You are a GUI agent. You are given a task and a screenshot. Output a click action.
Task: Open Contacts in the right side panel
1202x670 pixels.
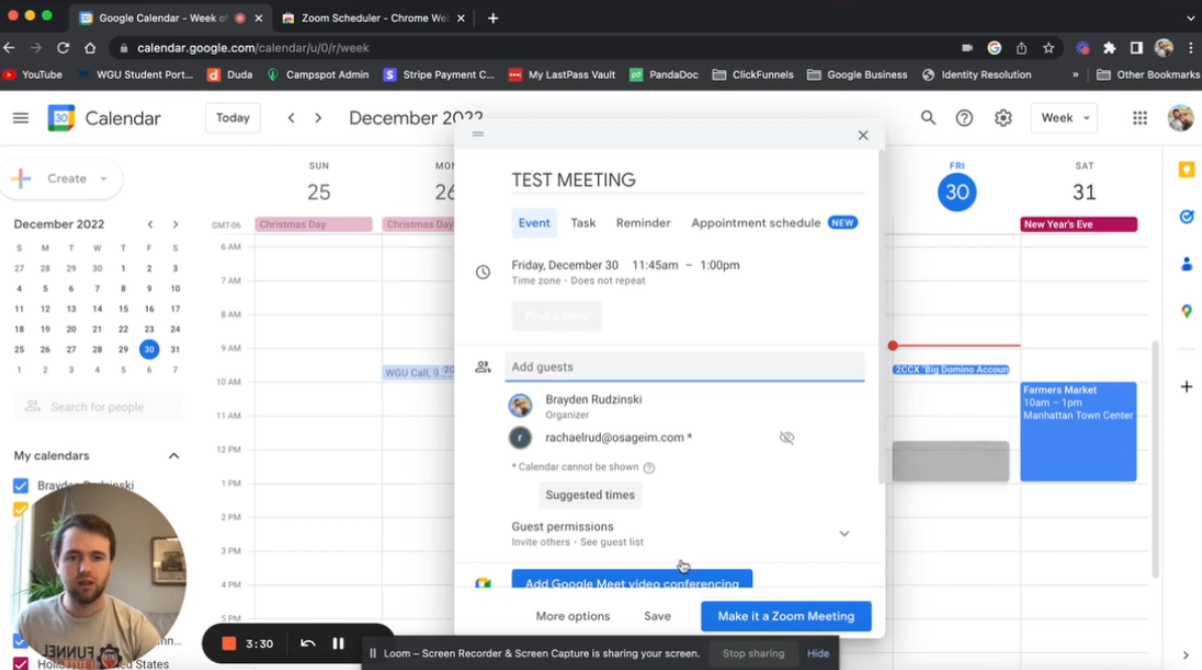(1186, 260)
